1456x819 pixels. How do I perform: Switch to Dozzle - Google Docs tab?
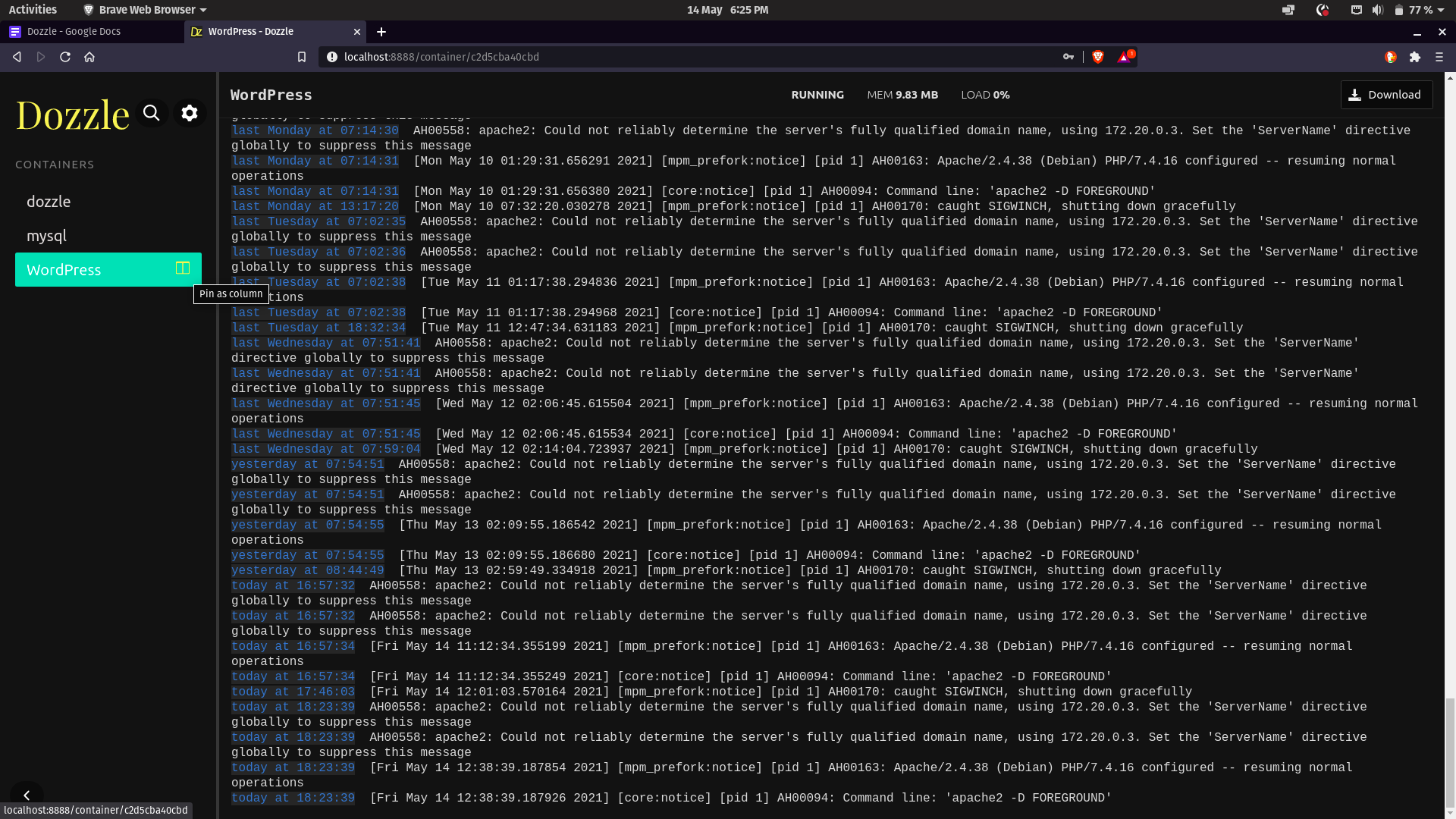tap(74, 32)
